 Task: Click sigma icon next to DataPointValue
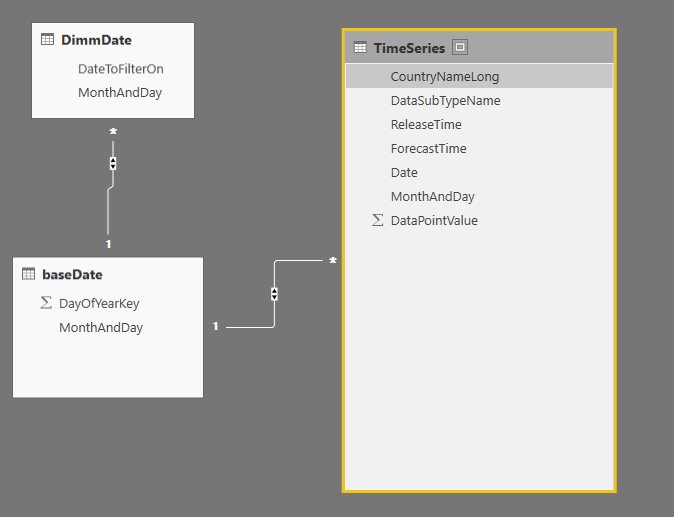tap(377, 220)
